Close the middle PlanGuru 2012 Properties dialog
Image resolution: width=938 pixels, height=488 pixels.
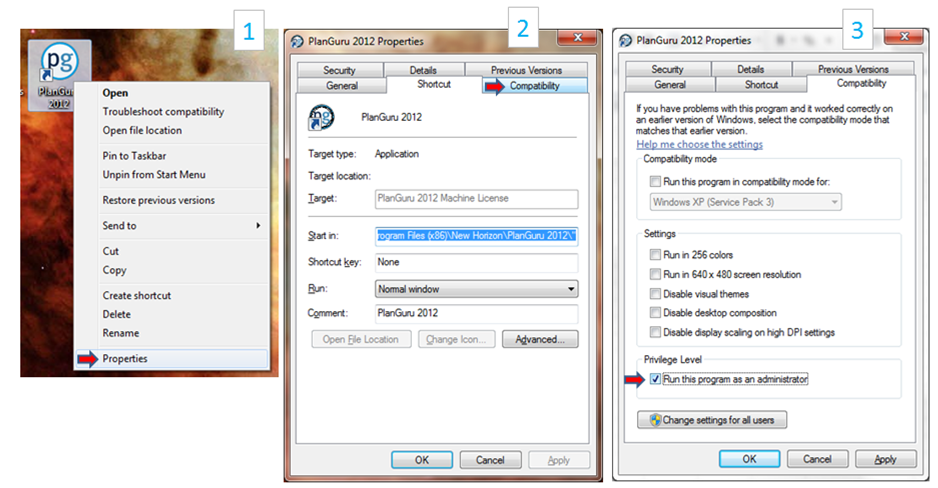coord(578,38)
